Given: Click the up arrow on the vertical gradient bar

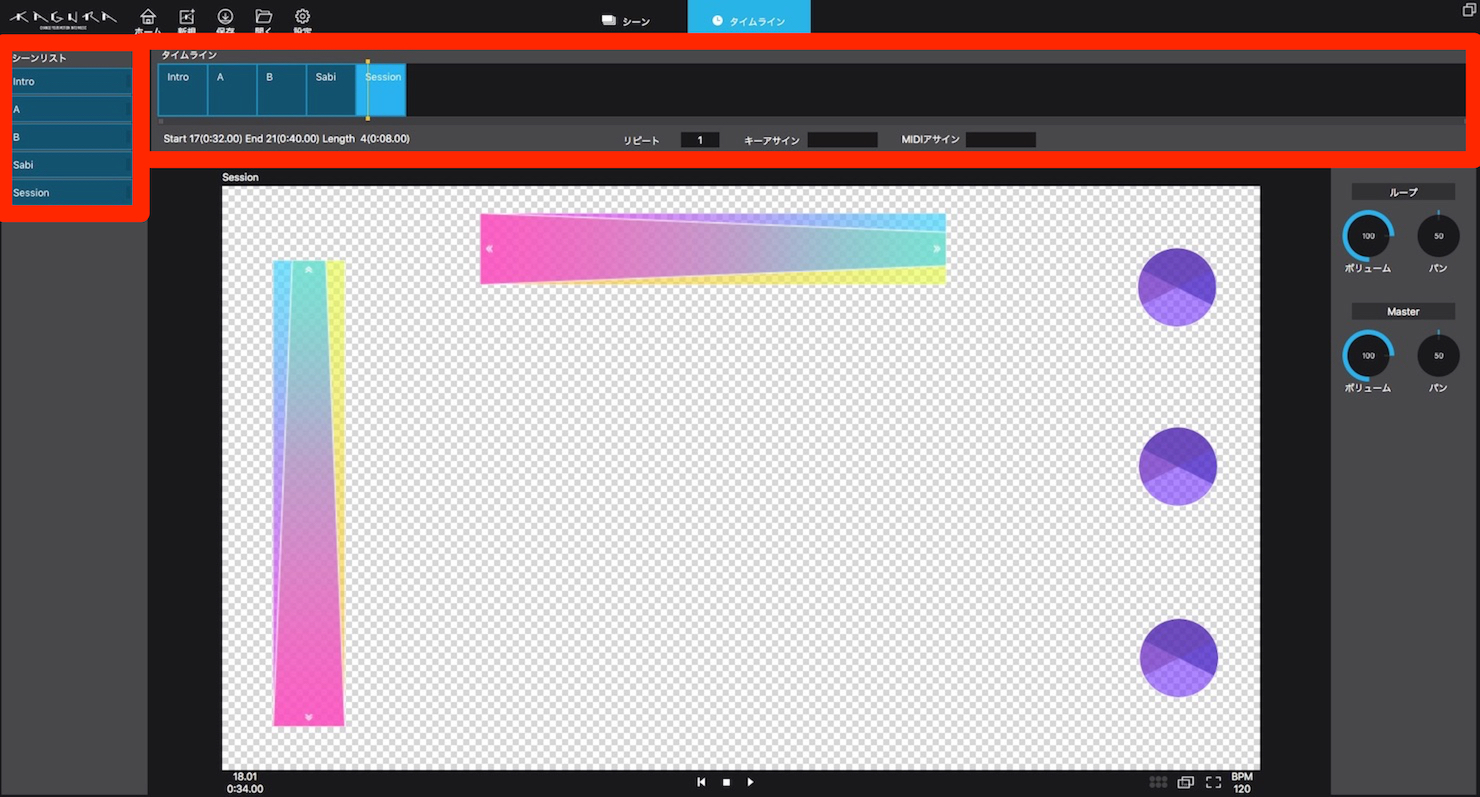Looking at the screenshot, I should pos(309,269).
